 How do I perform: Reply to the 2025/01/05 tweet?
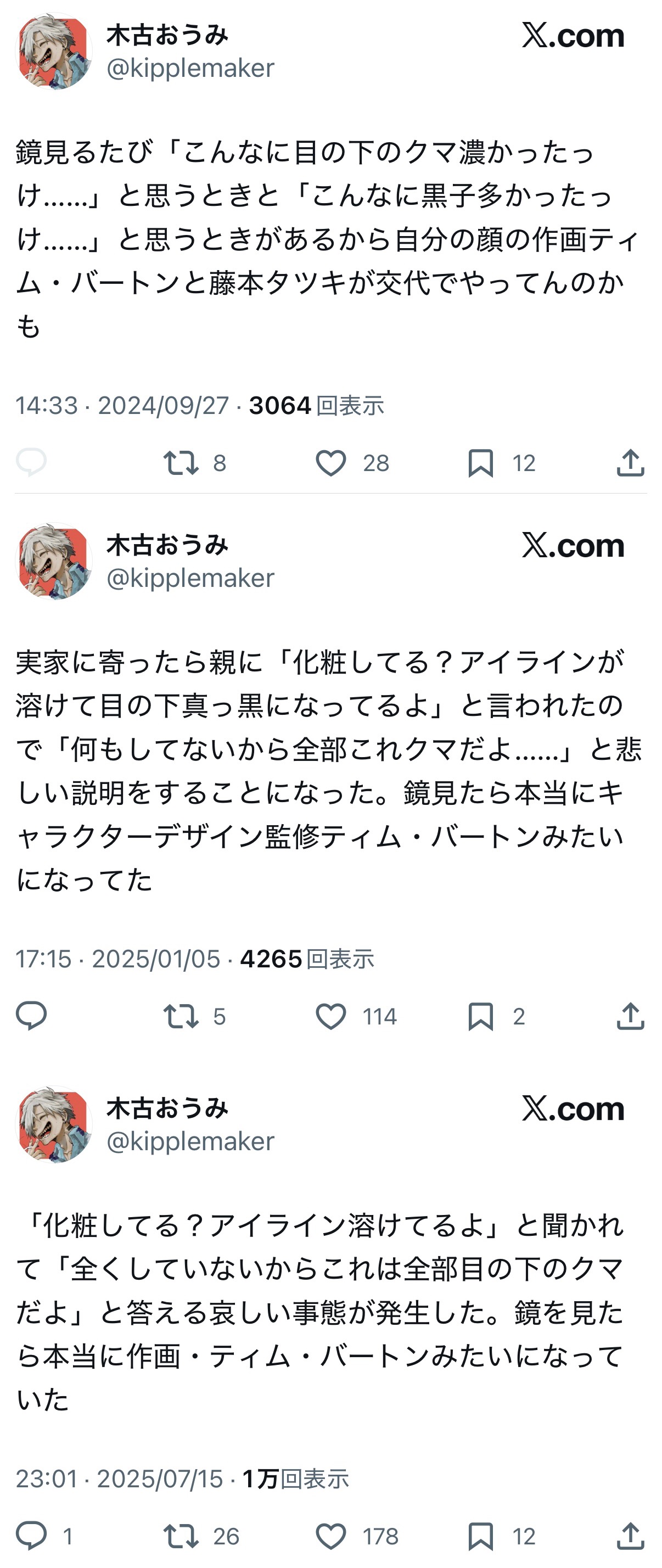[x=31, y=1016]
